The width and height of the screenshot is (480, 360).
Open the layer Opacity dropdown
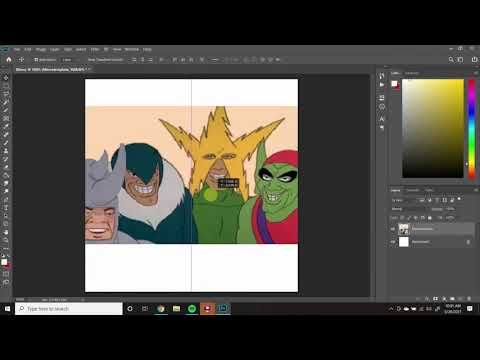pos(451,209)
